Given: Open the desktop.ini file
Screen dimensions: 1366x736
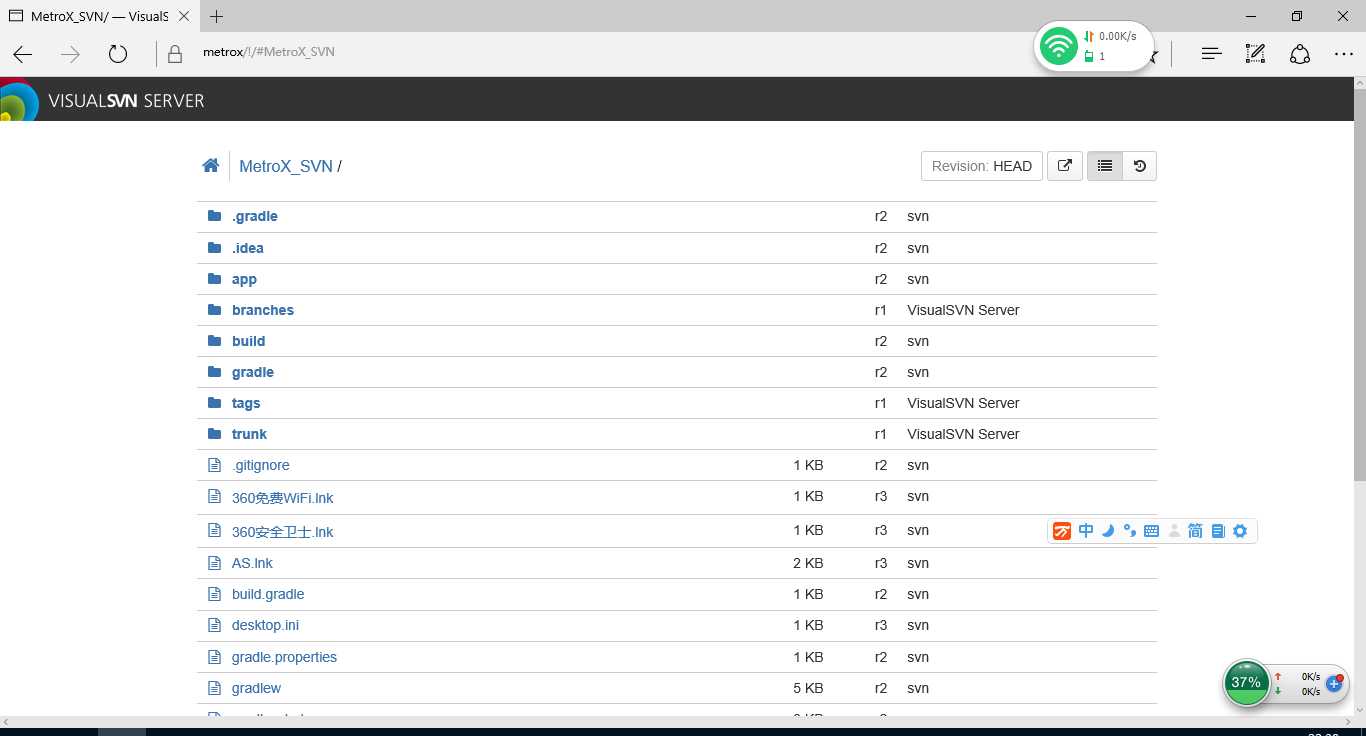Looking at the screenshot, I should [x=265, y=625].
